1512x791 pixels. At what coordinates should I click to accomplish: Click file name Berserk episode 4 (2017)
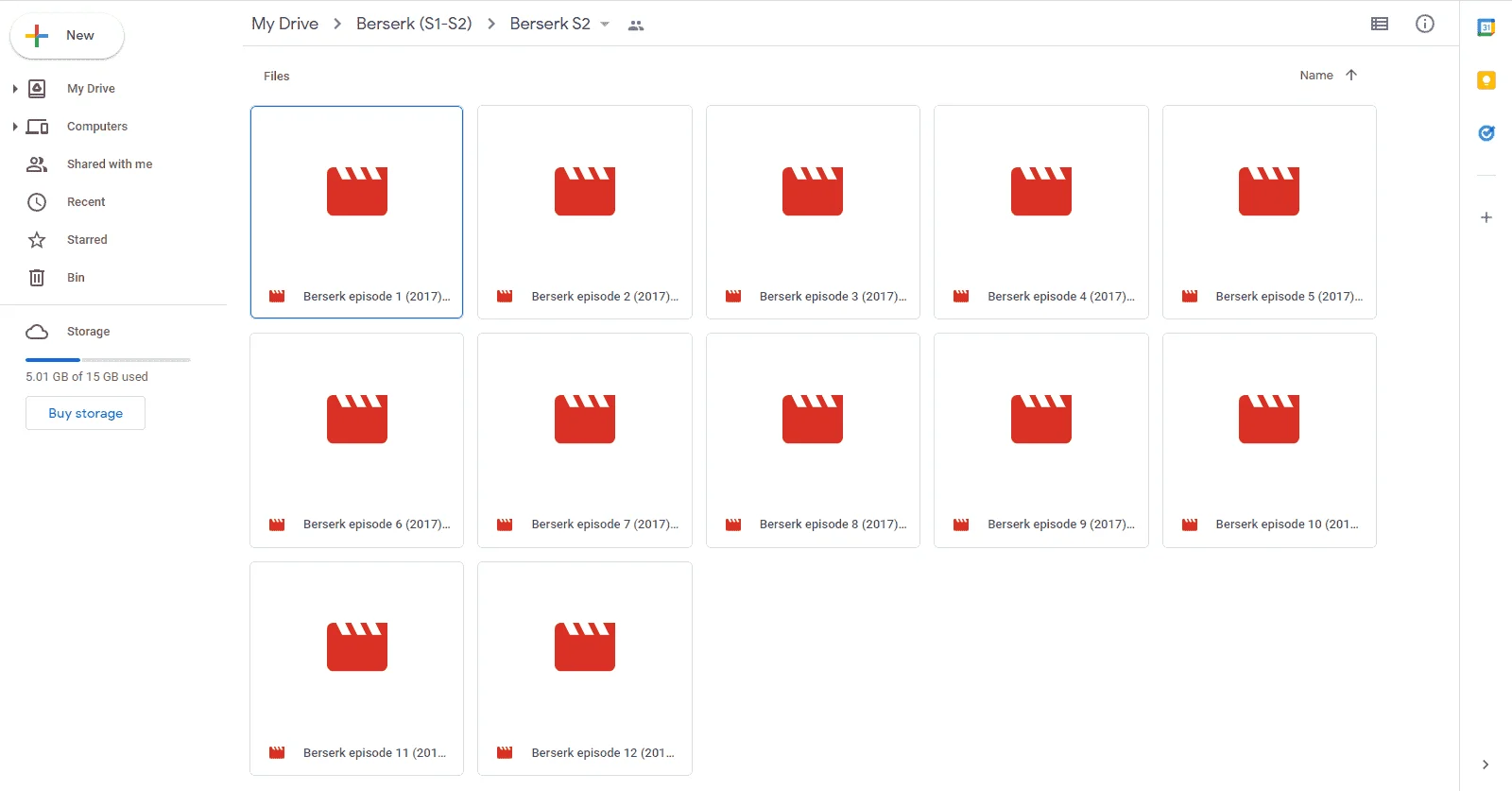coord(1061,297)
